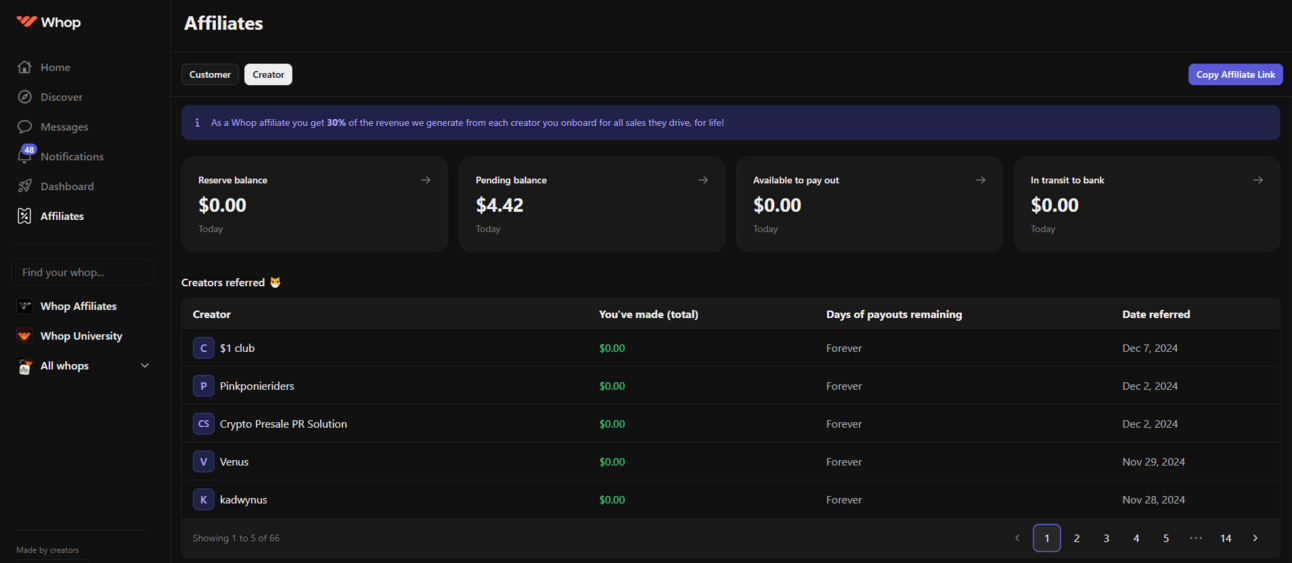Open the $1 club creator row
The width and height of the screenshot is (1292, 563).
tap(730, 348)
